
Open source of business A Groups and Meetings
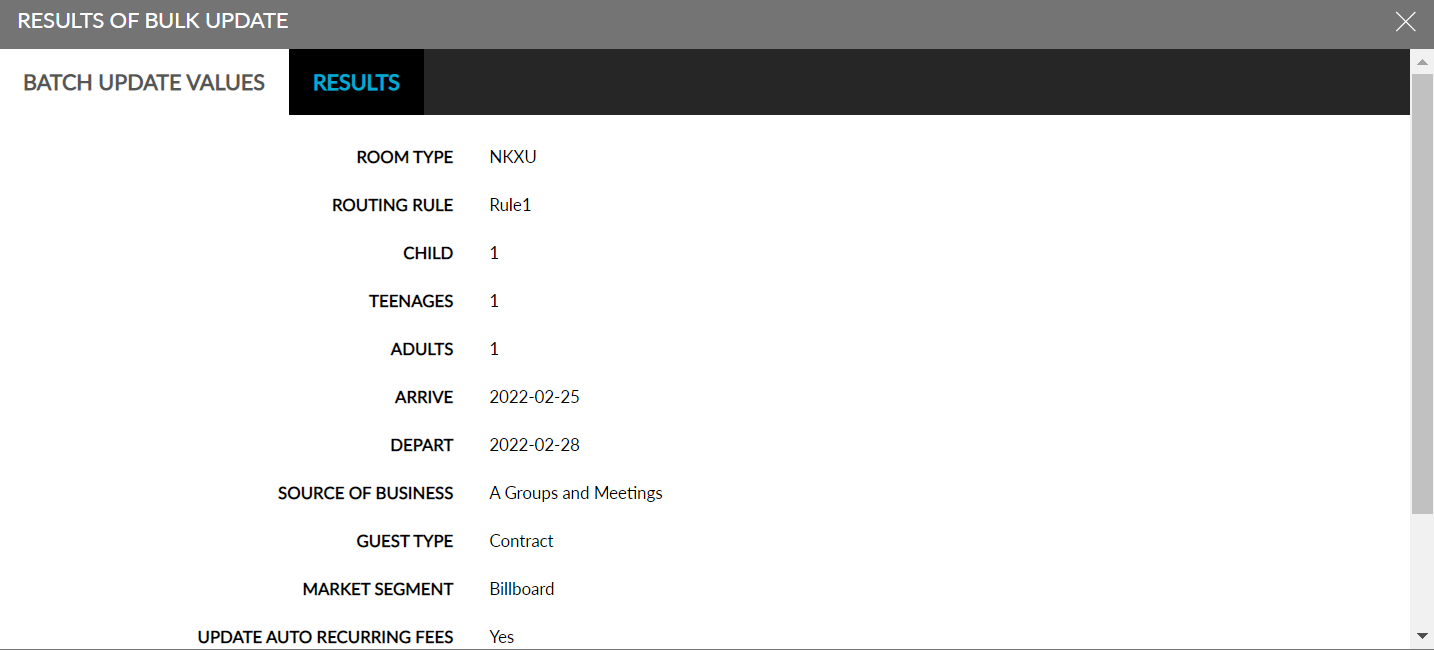coord(576,493)
